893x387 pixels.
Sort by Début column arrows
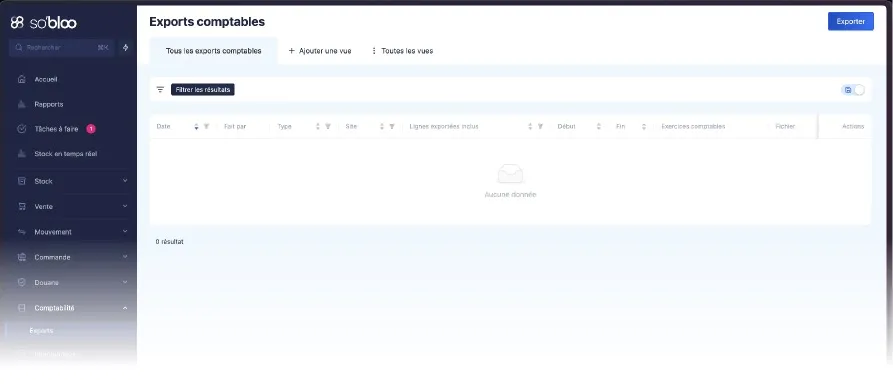pyautogui.click(x=599, y=126)
